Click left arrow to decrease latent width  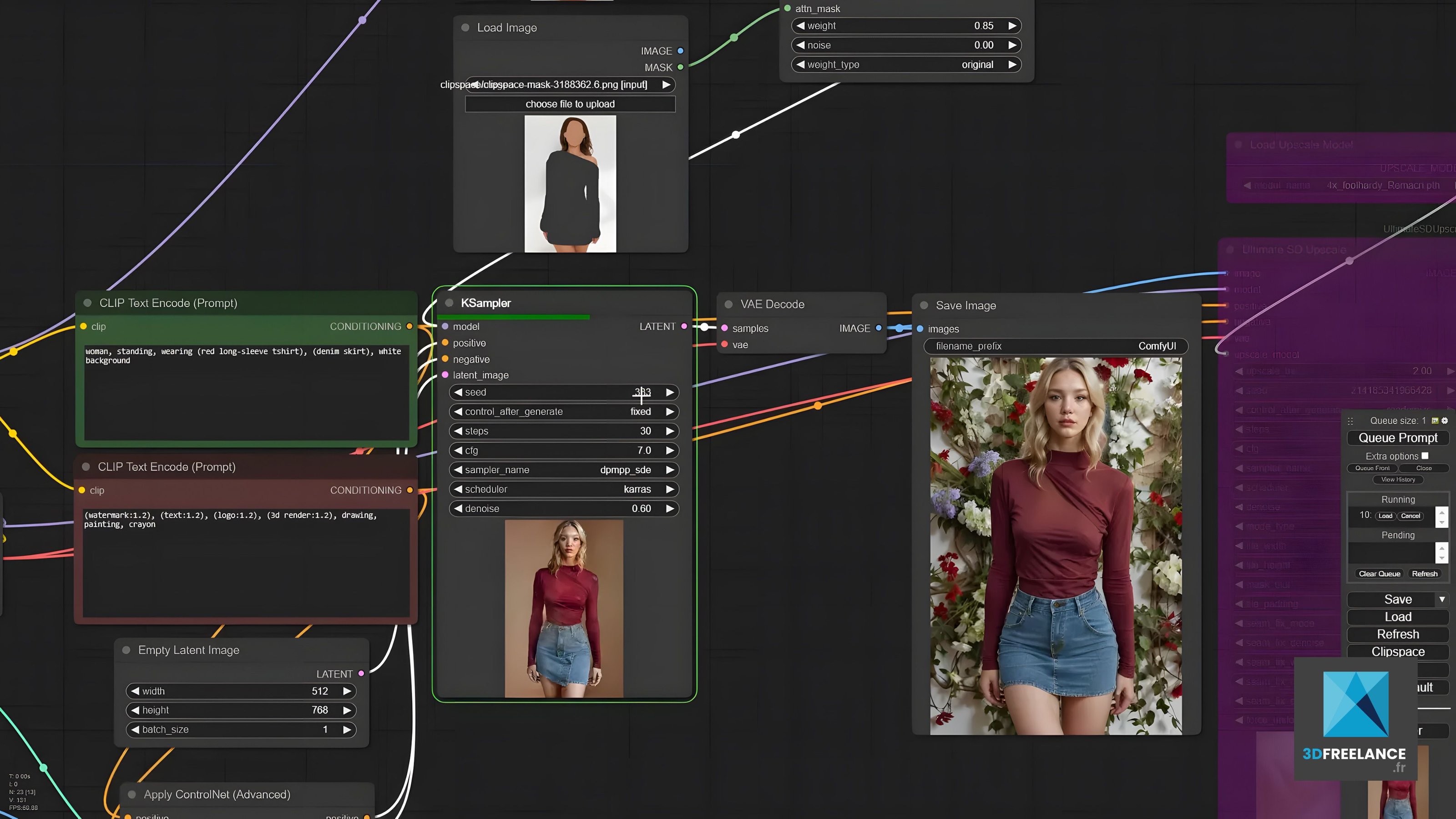[135, 691]
